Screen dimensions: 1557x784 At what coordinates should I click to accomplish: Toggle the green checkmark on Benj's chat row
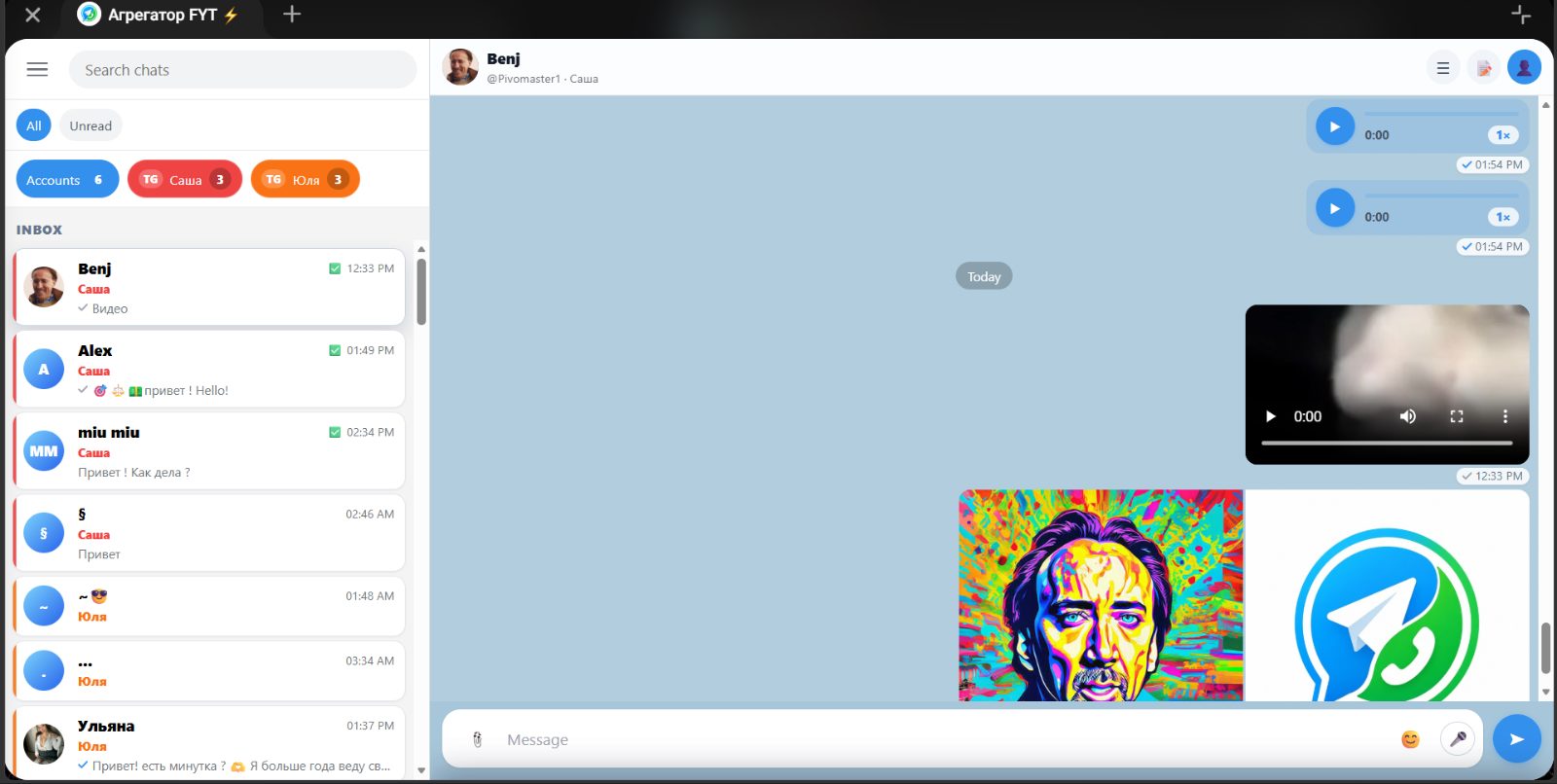click(x=335, y=268)
